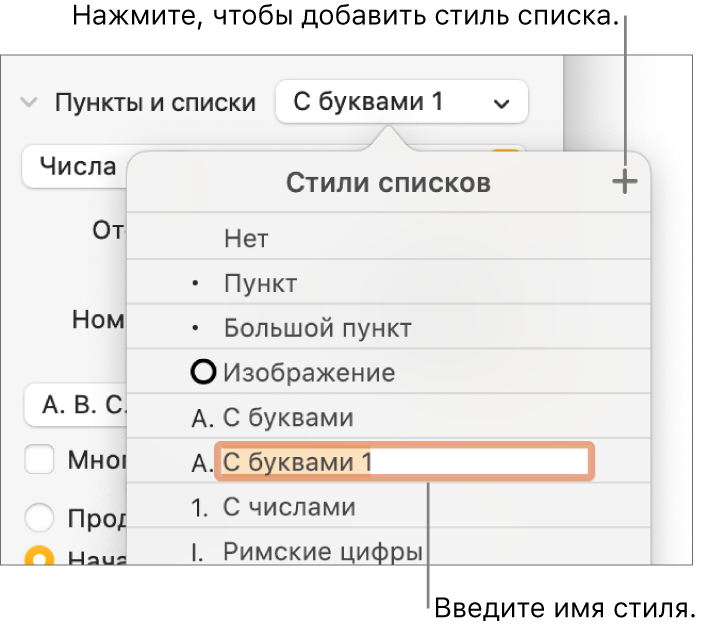The width and height of the screenshot is (708, 628).
Task: Click the С буквами 1 name field
Action: (x=405, y=461)
